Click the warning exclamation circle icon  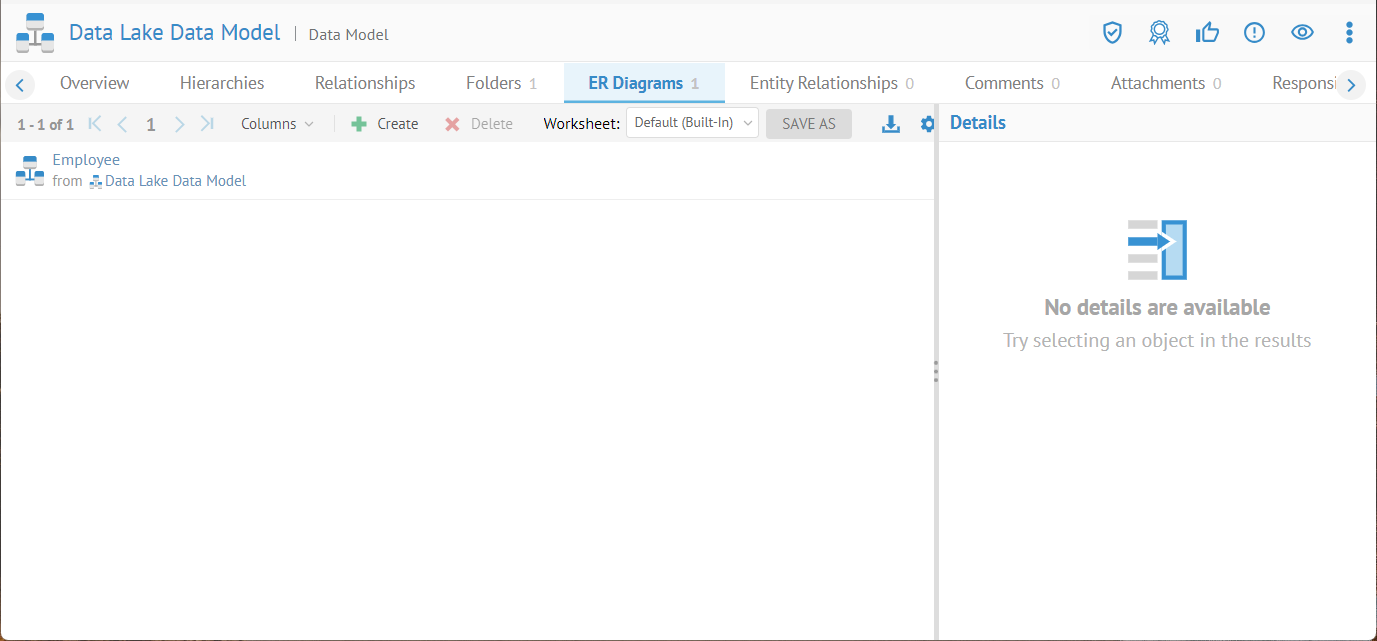pyautogui.click(x=1254, y=33)
